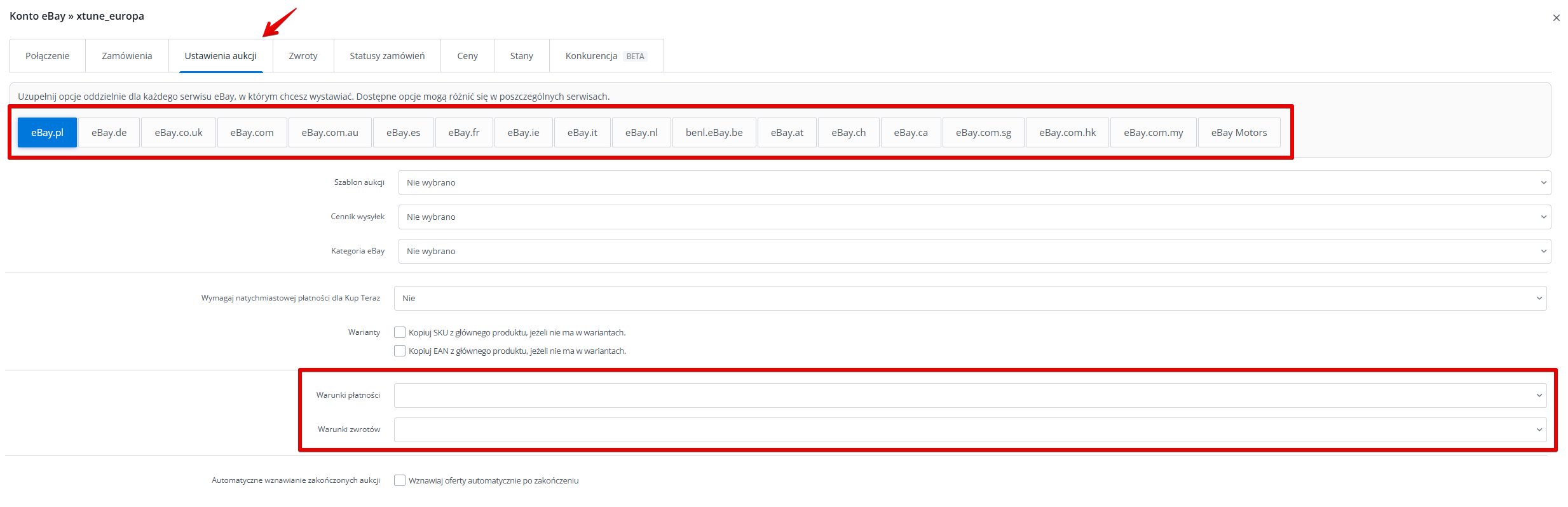Expand the Kategoria eBay dropdown
The image size is (1568, 507).
tap(974, 252)
